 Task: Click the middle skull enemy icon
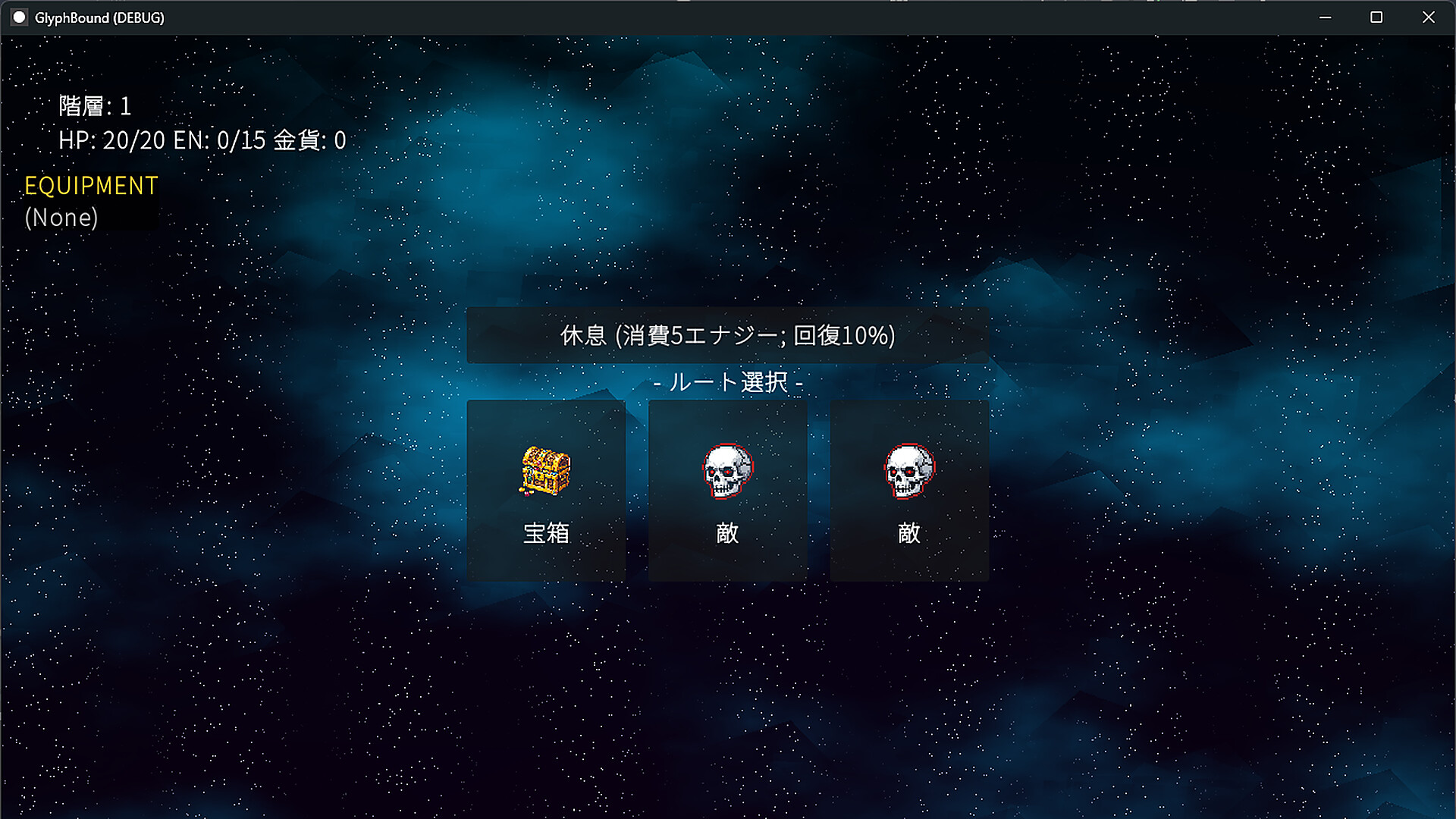pos(726,472)
